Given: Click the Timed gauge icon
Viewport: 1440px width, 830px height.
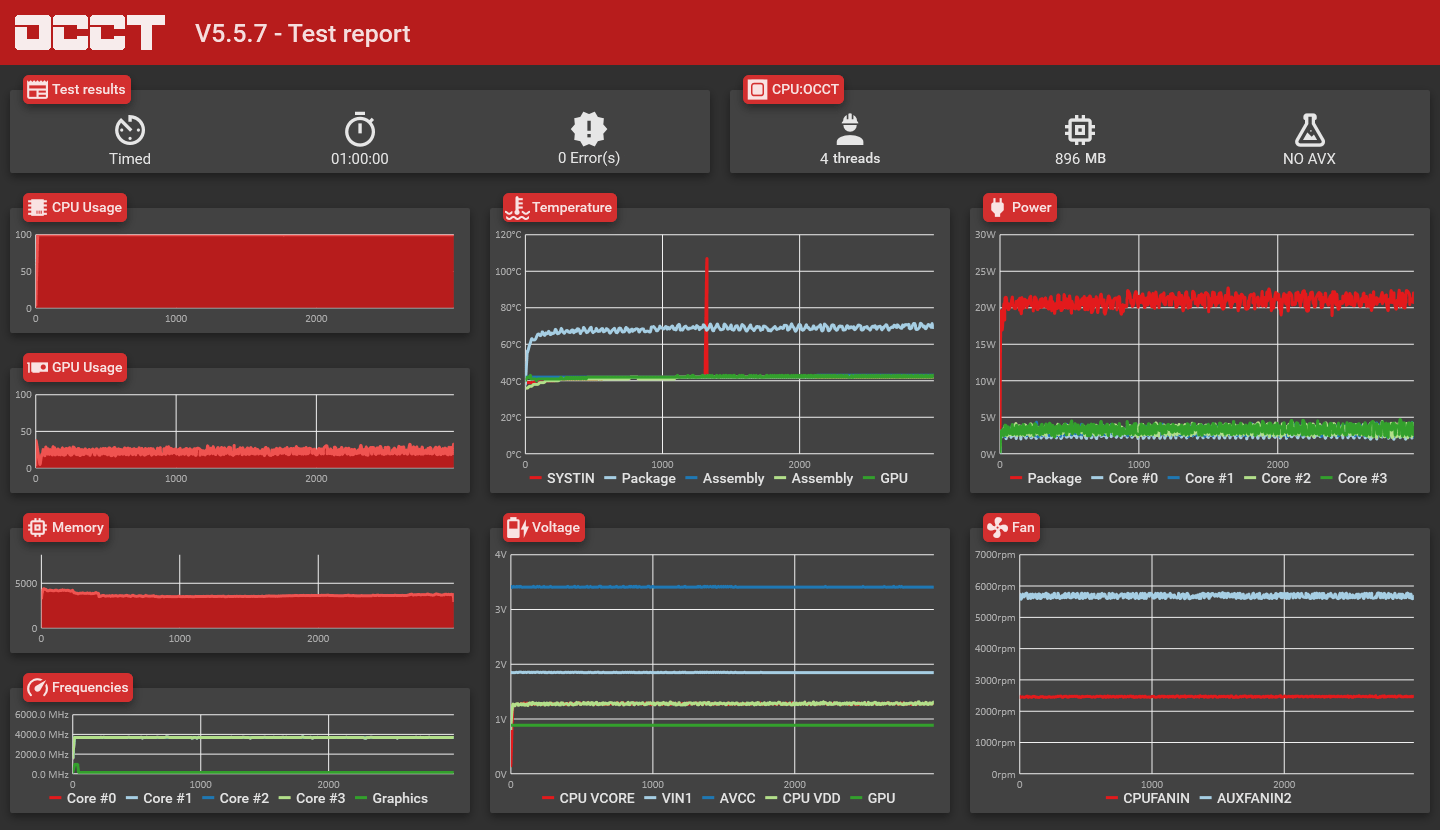Looking at the screenshot, I should [x=130, y=129].
